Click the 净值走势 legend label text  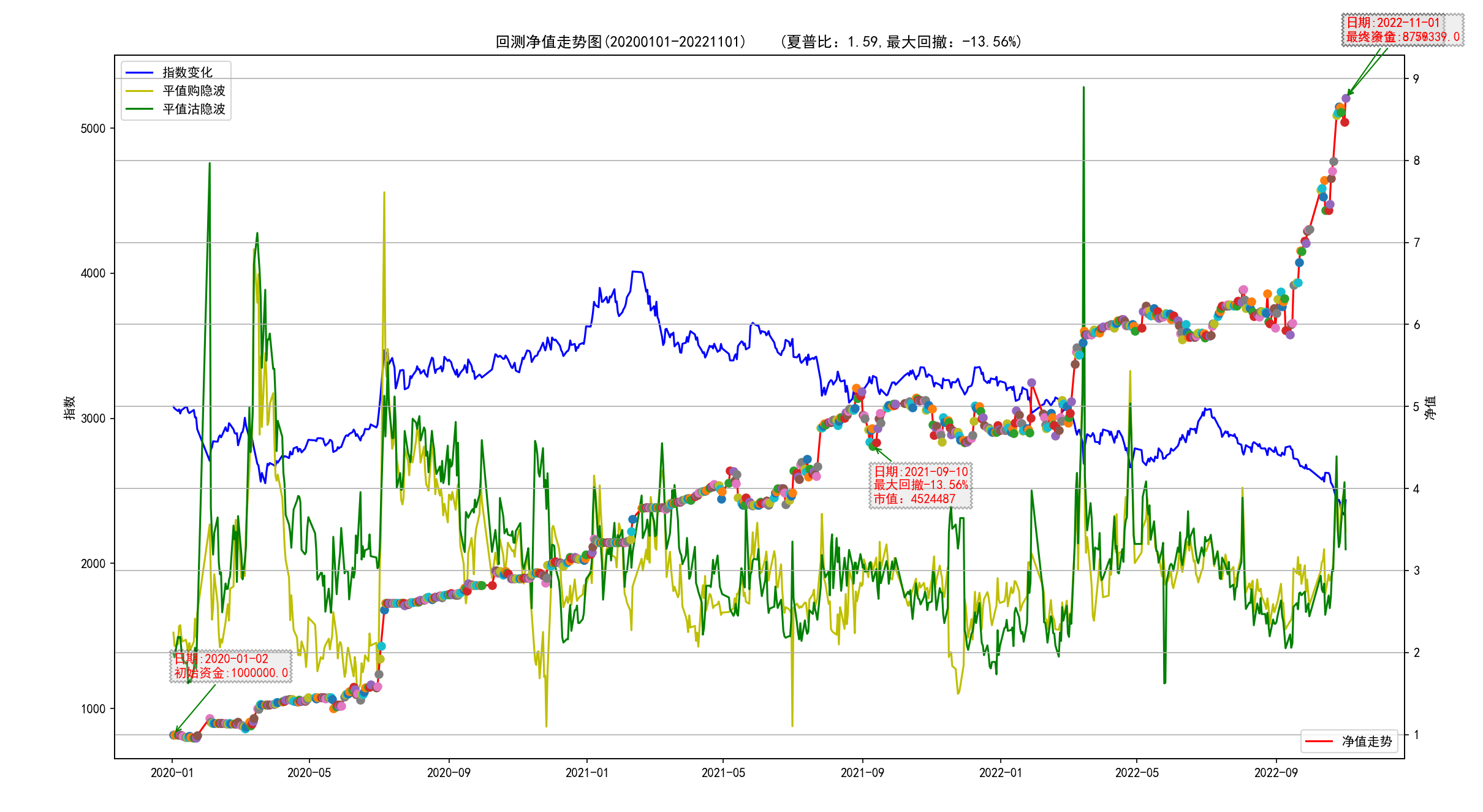pos(1367,742)
